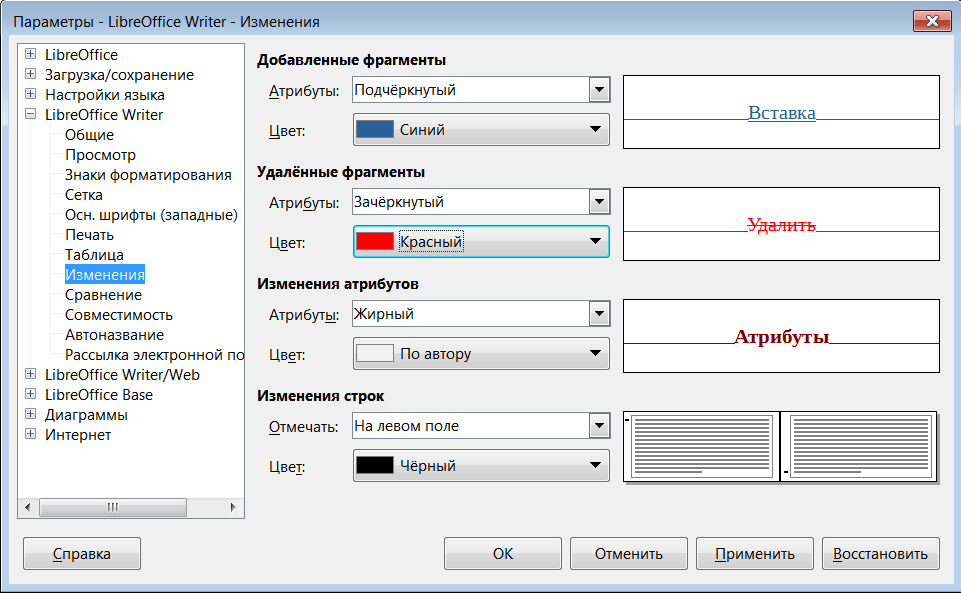Click the Вставка preview box
The image size is (961, 593).
pyautogui.click(x=781, y=112)
